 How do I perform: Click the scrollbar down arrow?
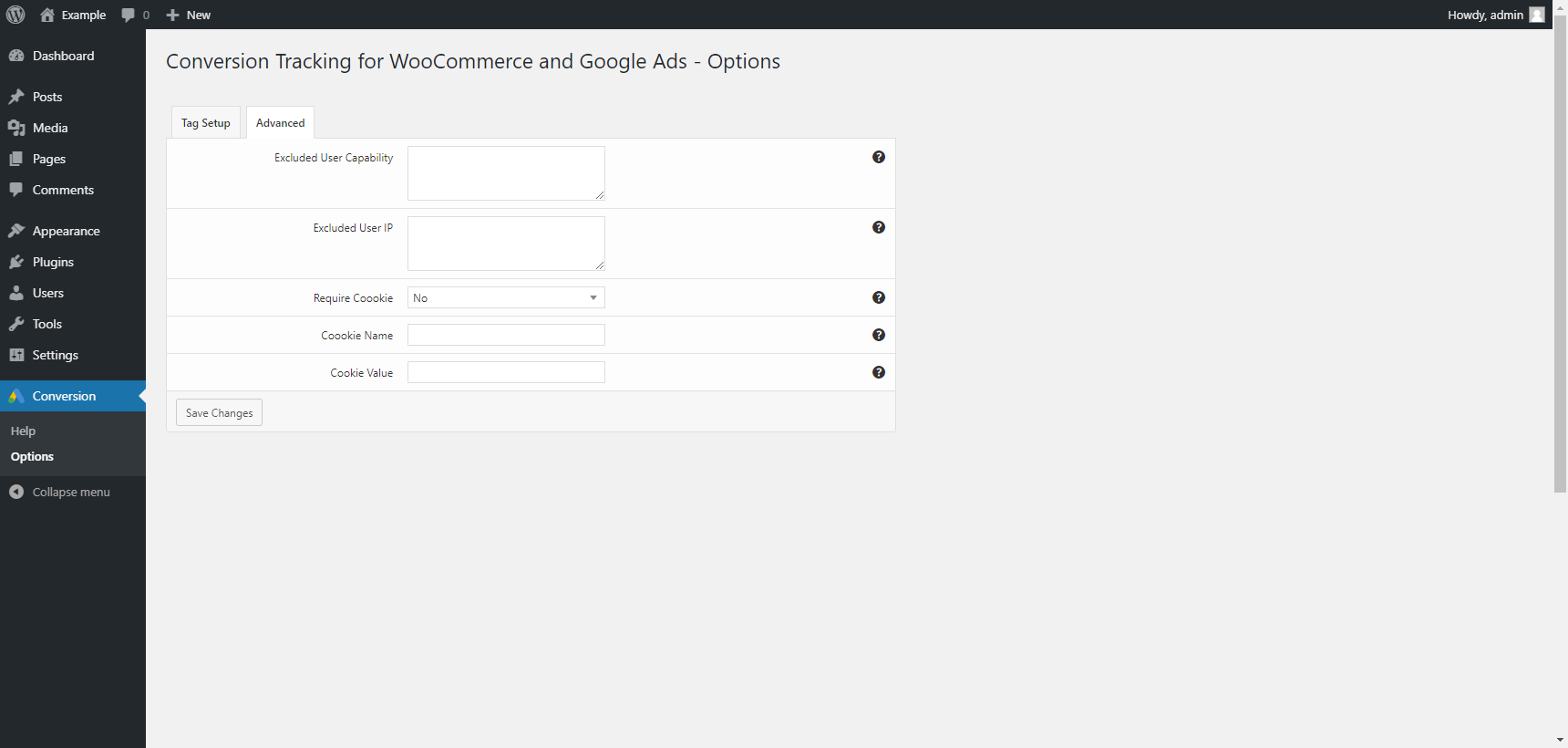[1560, 740]
